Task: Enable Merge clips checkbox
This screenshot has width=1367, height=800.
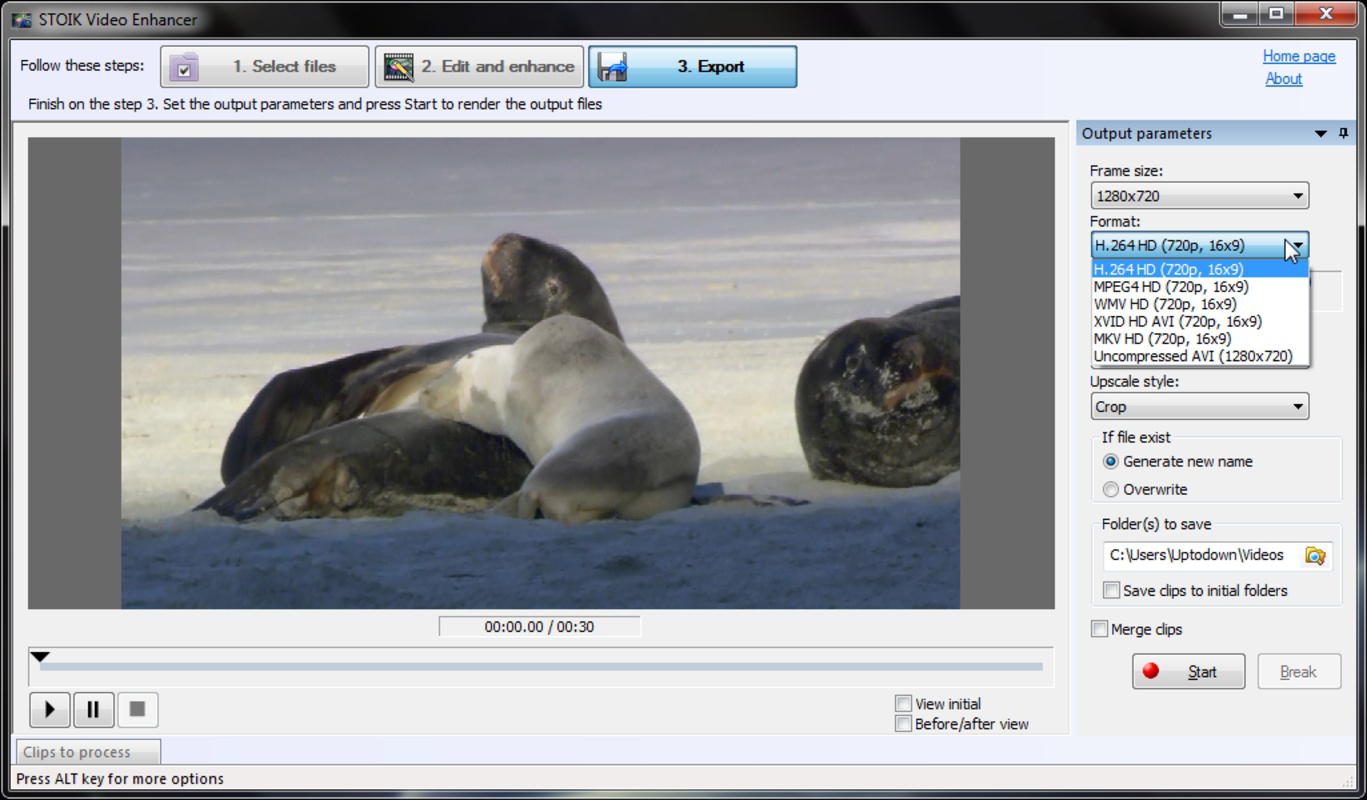Action: pos(1100,630)
